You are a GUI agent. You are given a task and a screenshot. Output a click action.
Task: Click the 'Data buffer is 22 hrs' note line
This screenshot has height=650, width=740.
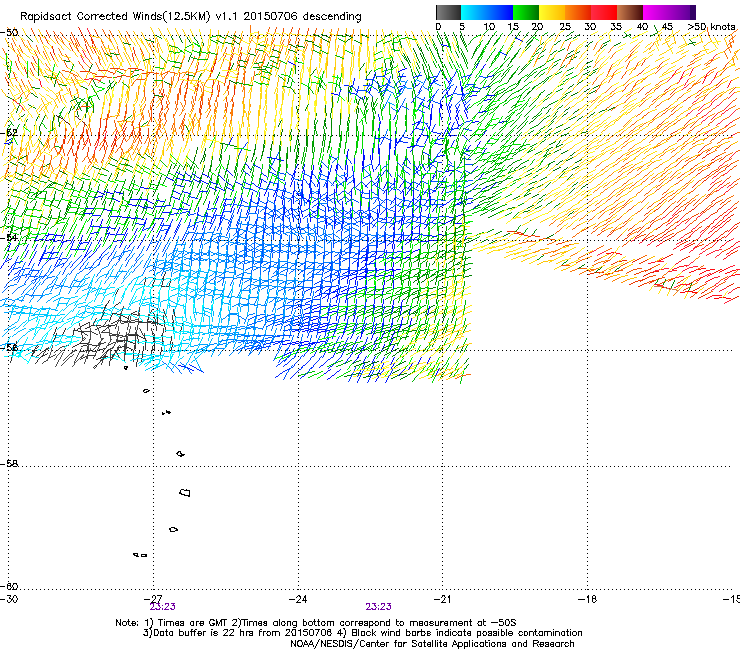(363, 633)
